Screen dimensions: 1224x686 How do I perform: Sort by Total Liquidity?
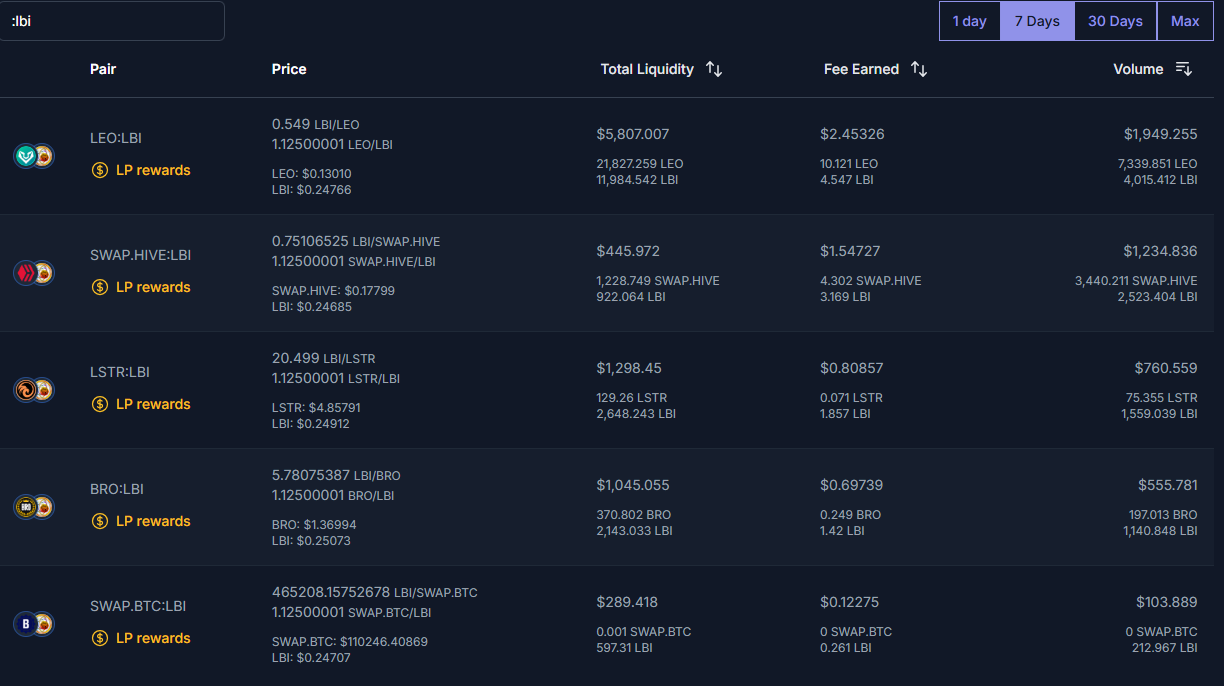pyautogui.click(x=713, y=69)
